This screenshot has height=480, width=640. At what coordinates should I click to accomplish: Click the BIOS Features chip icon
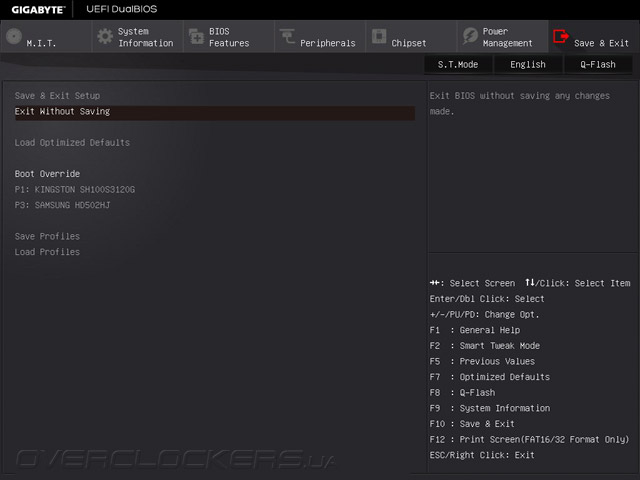[x=196, y=36]
